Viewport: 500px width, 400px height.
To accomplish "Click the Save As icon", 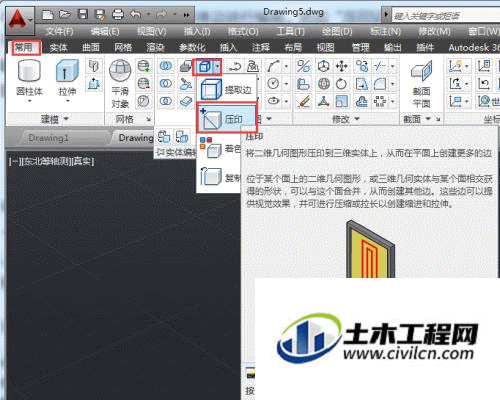I will 100,15.
